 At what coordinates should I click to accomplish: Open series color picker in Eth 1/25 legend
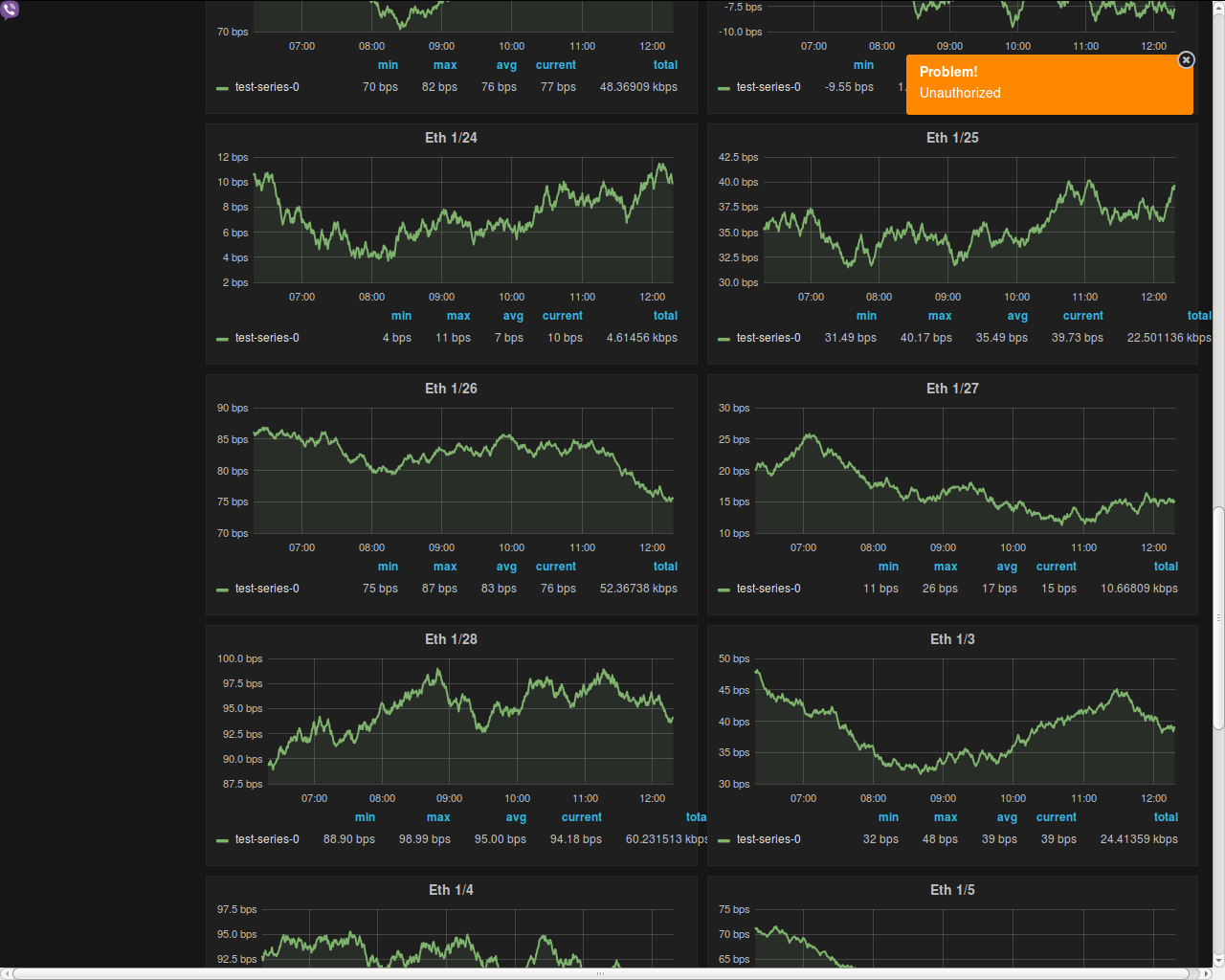click(724, 339)
